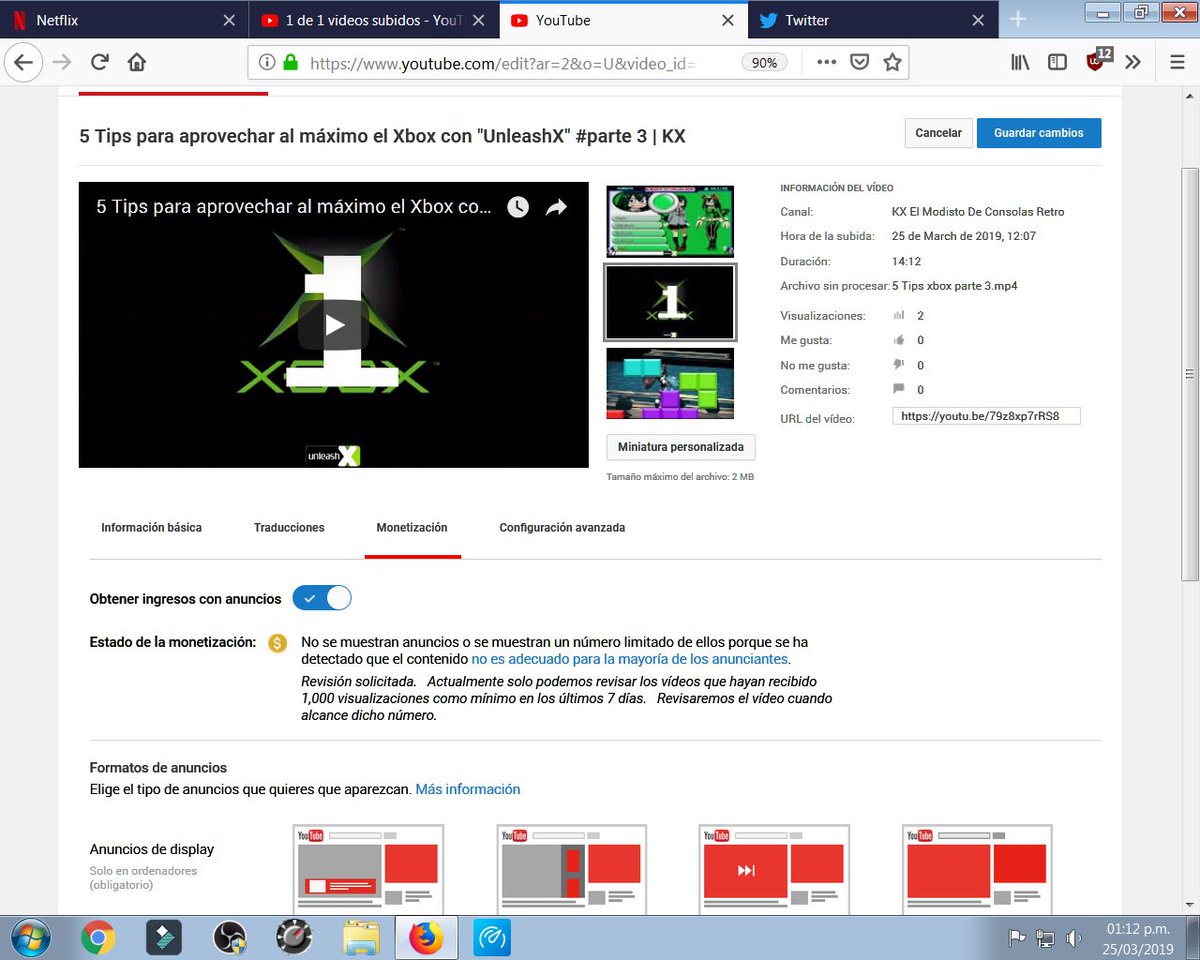Image resolution: width=1200 pixels, height=960 pixels.
Task: Select the overlay ad format illustration
Action: (x=369, y=869)
